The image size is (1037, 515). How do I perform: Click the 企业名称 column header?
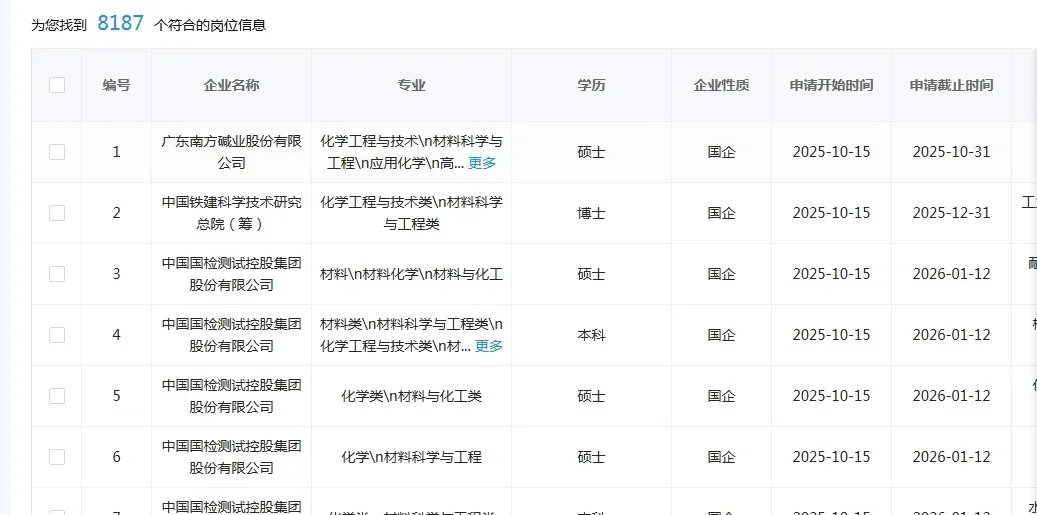pyautogui.click(x=231, y=85)
